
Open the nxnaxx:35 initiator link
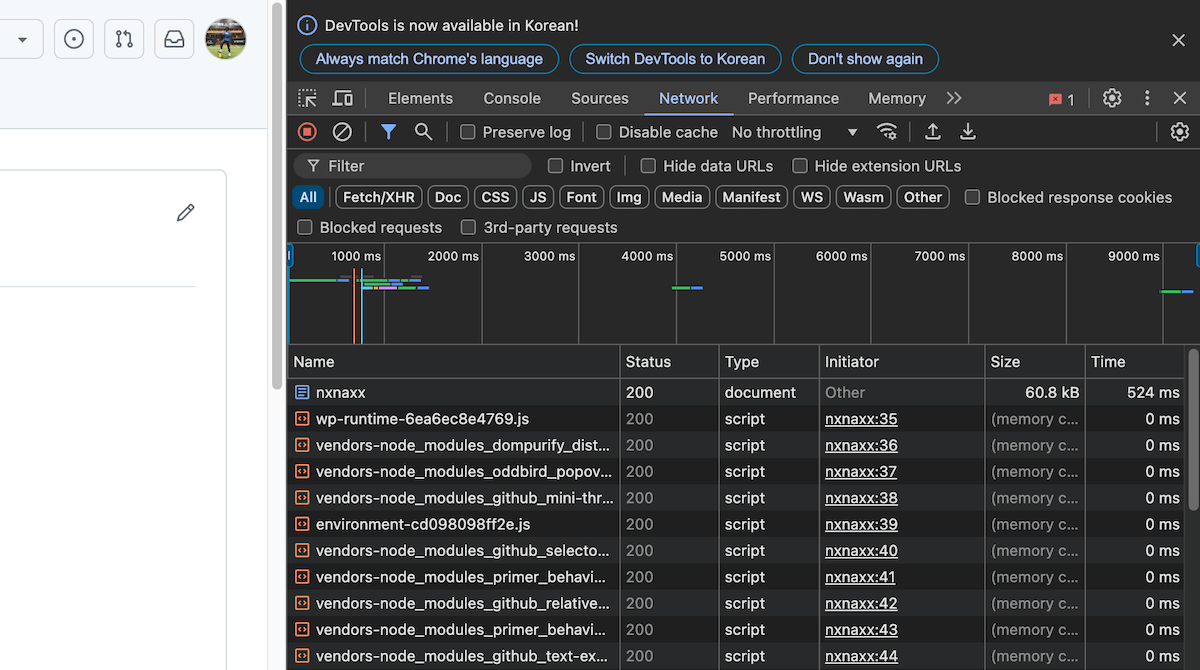pos(861,419)
